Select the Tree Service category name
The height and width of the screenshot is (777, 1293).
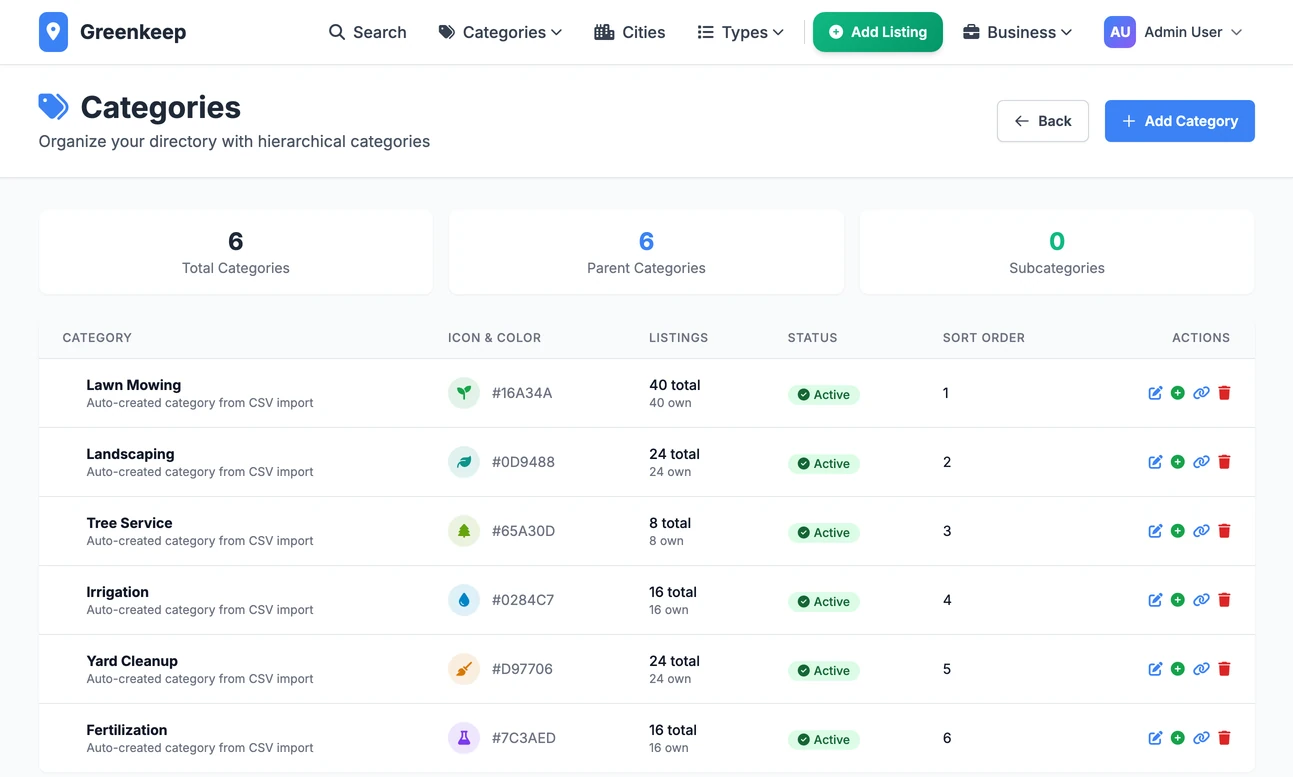point(129,523)
